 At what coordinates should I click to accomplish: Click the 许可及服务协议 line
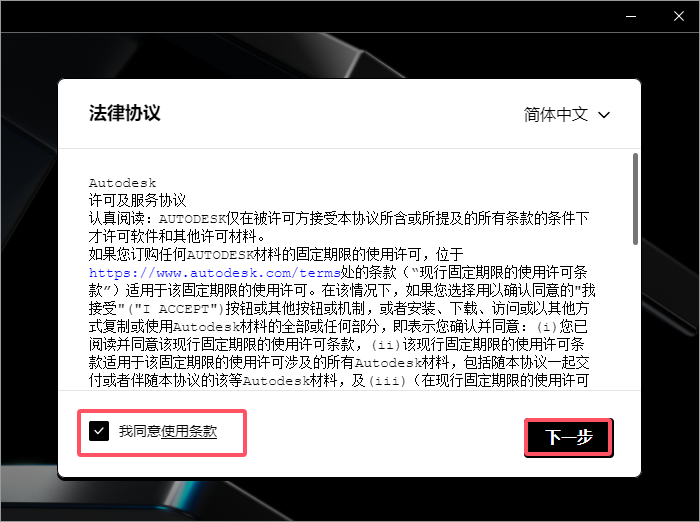138,200
